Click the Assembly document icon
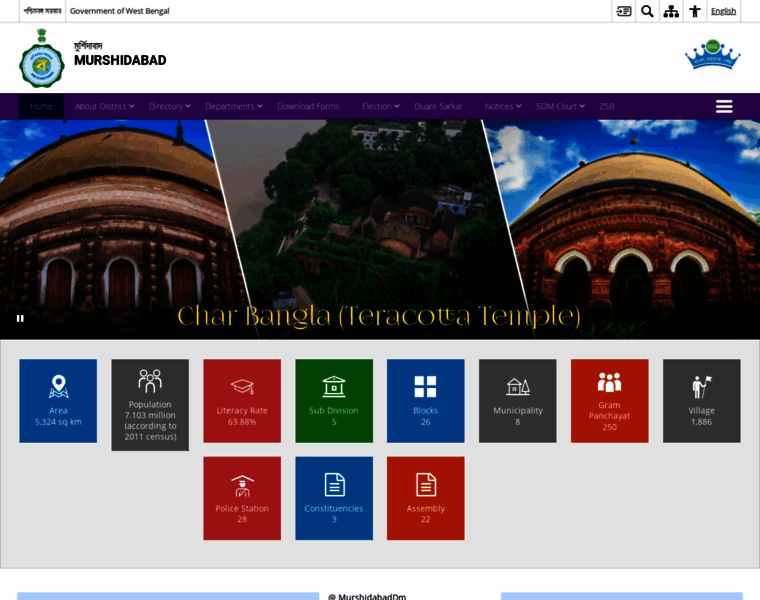This screenshot has height=600, width=760. click(x=426, y=485)
